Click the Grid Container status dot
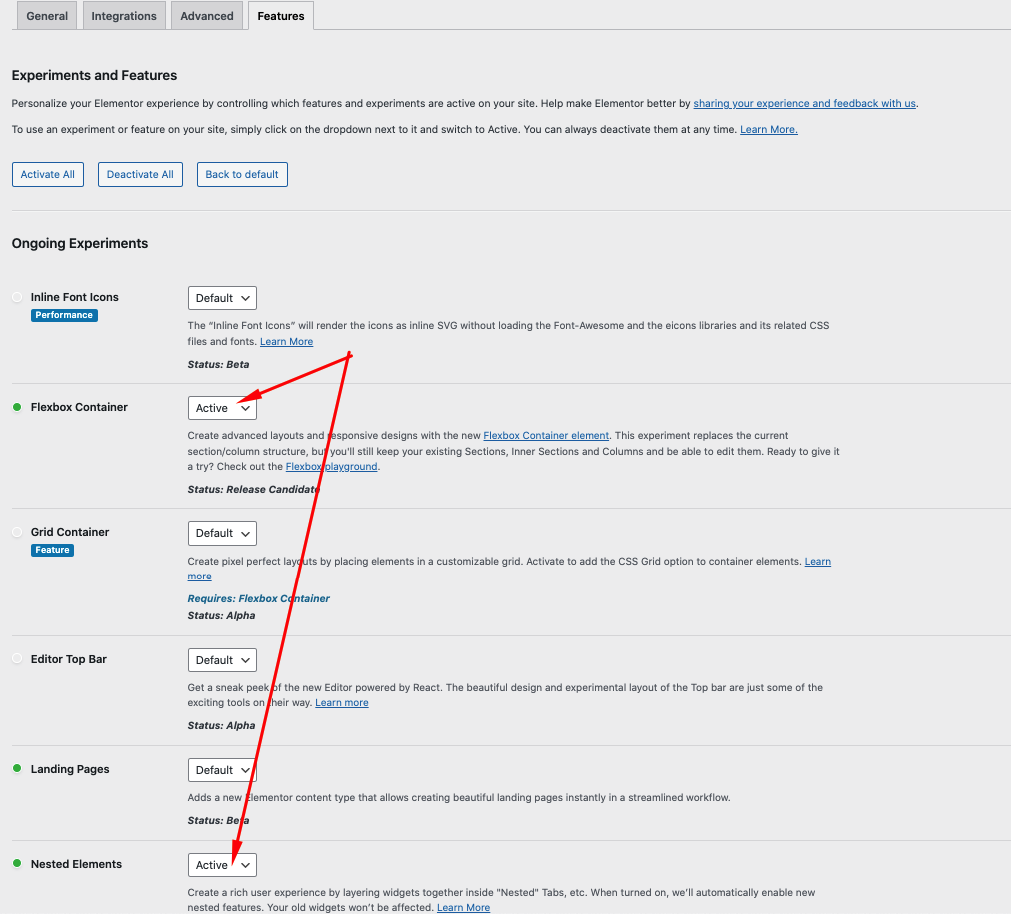1011x914 pixels. (x=17, y=532)
